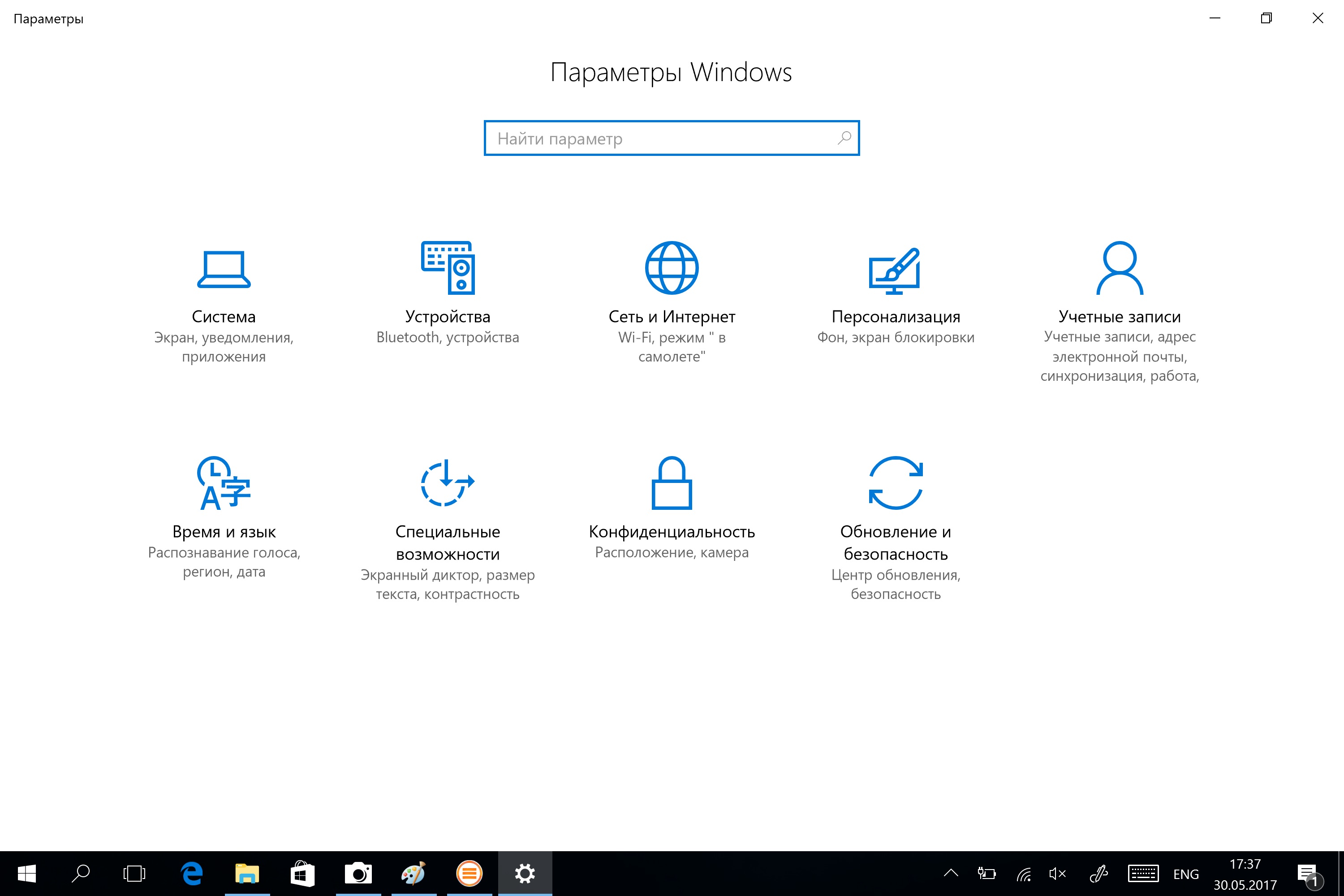Open the Paint palette app on taskbar
The width and height of the screenshot is (1344, 896).
pyautogui.click(x=414, y=874)
